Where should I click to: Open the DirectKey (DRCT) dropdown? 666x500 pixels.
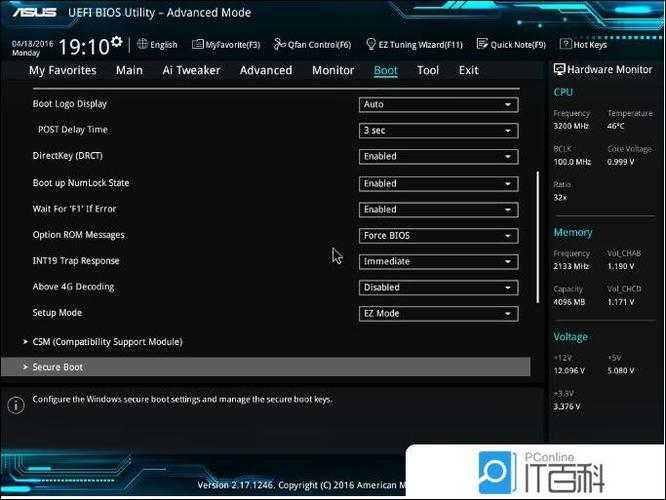[438, 156]
